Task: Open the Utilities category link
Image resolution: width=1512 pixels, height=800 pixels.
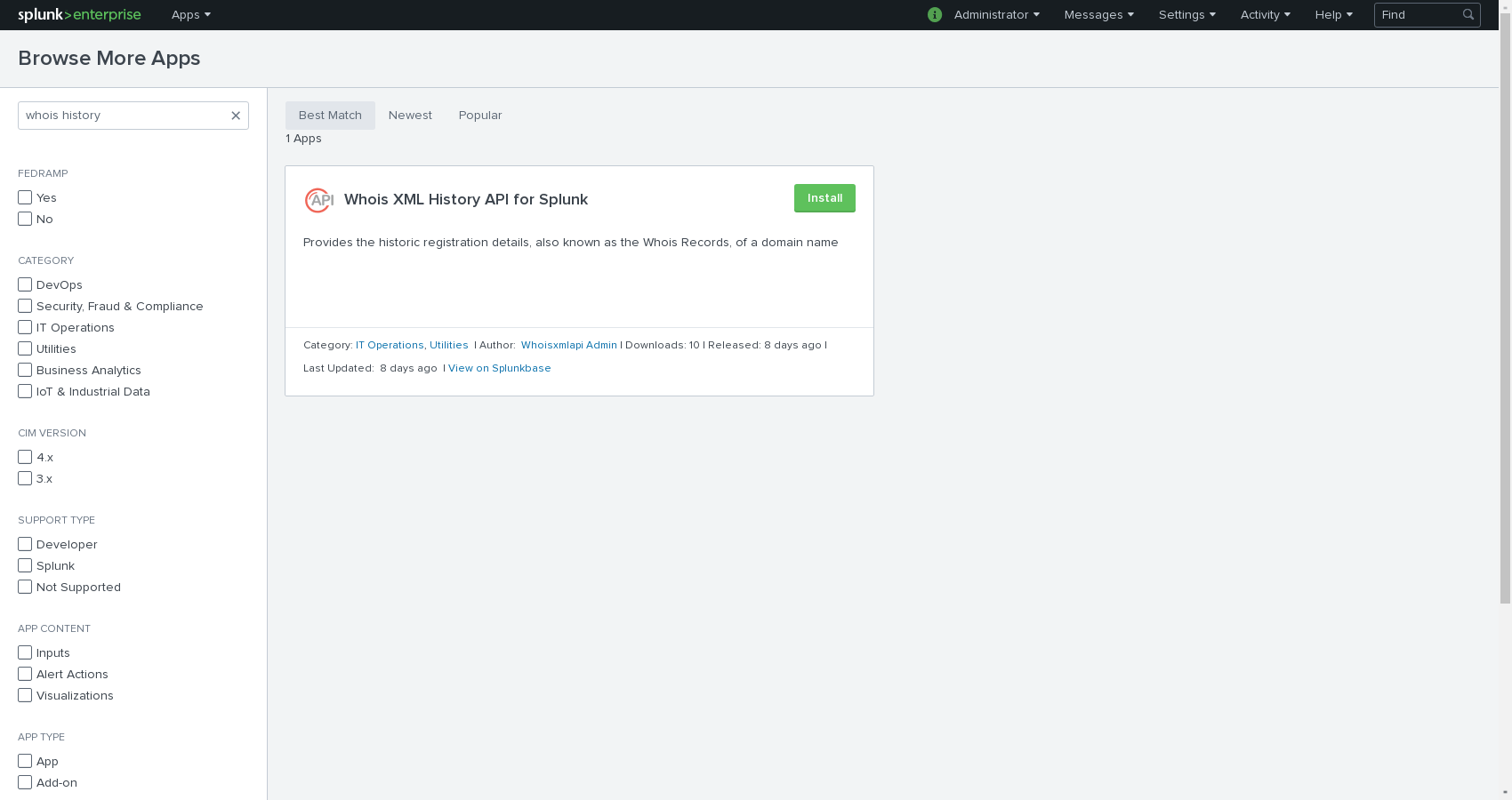Action: [448, 345]
